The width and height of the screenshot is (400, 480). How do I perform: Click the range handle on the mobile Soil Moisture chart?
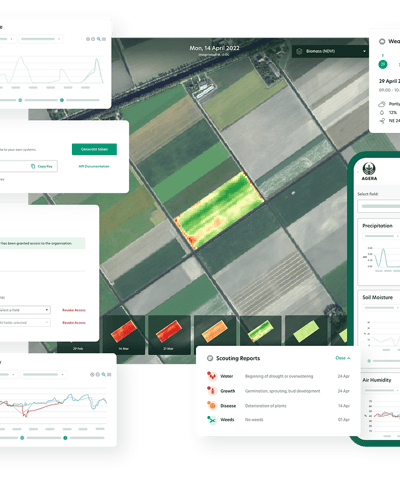(x=369, y=361)
